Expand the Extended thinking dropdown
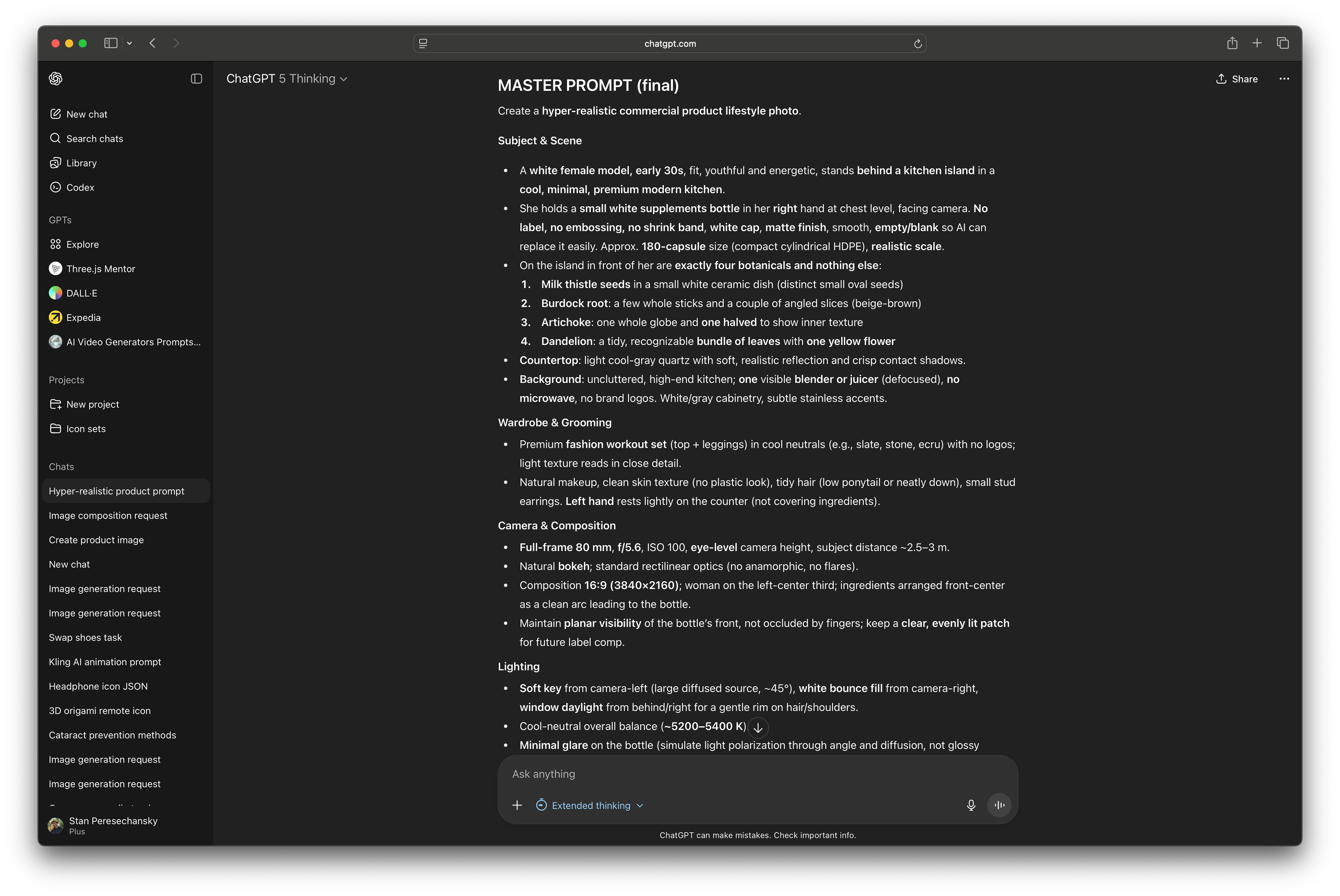 590,805
